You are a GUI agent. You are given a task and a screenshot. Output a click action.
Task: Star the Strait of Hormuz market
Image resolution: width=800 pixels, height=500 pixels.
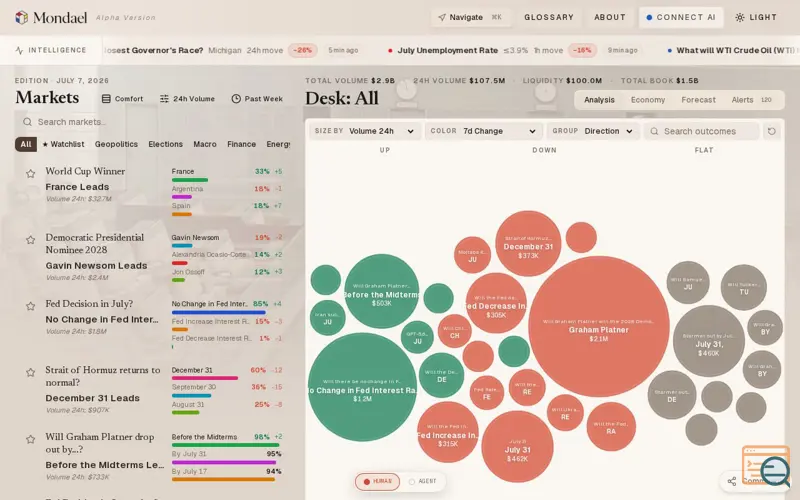(x=31, y=372)
